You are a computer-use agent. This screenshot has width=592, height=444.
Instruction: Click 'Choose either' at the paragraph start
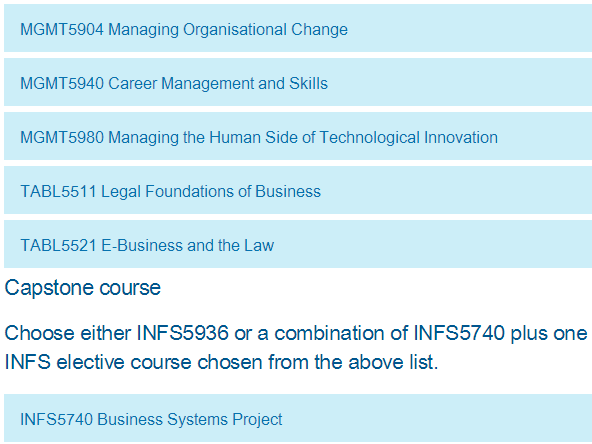point(68,333)
